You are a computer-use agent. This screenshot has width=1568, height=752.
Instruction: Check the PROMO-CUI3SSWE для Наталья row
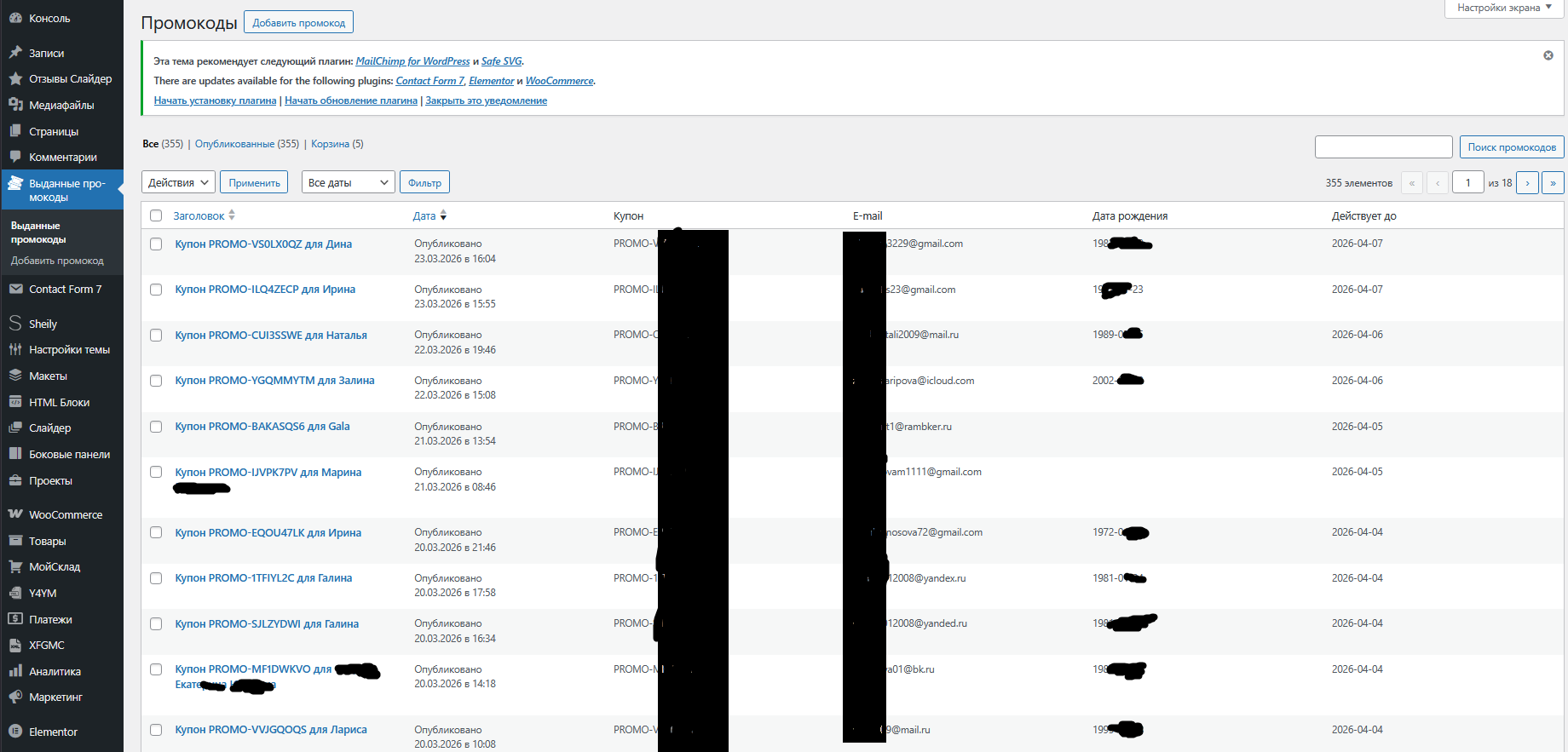[x=156, y=335]
